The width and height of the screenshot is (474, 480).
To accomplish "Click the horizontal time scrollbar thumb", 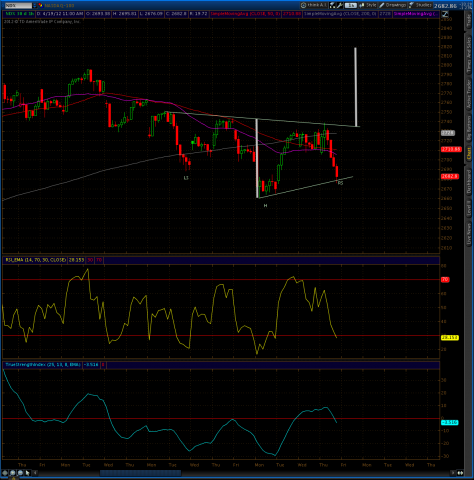I will [140, 473].
